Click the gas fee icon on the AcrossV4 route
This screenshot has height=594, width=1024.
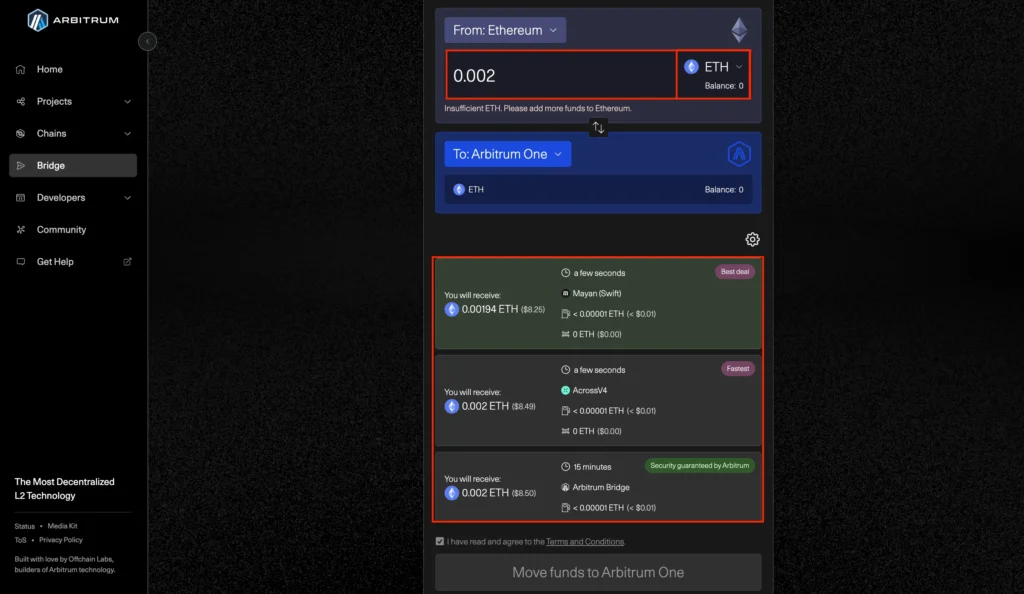[566, 411]
